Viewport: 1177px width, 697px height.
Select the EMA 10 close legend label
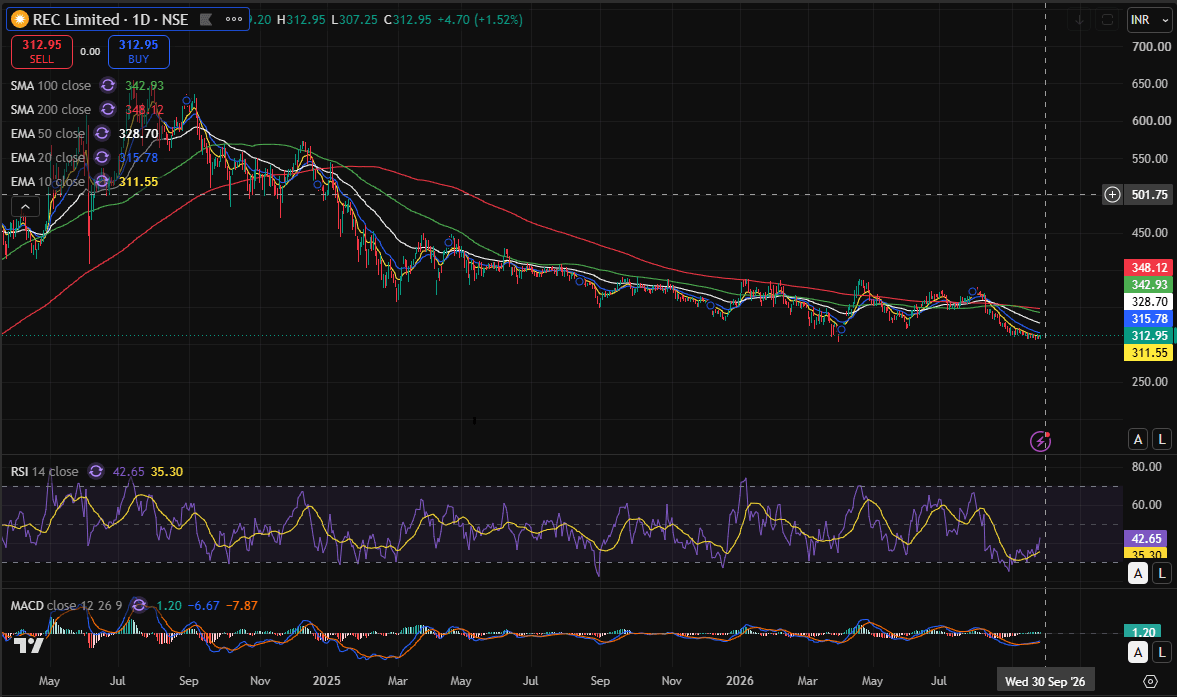47,182
